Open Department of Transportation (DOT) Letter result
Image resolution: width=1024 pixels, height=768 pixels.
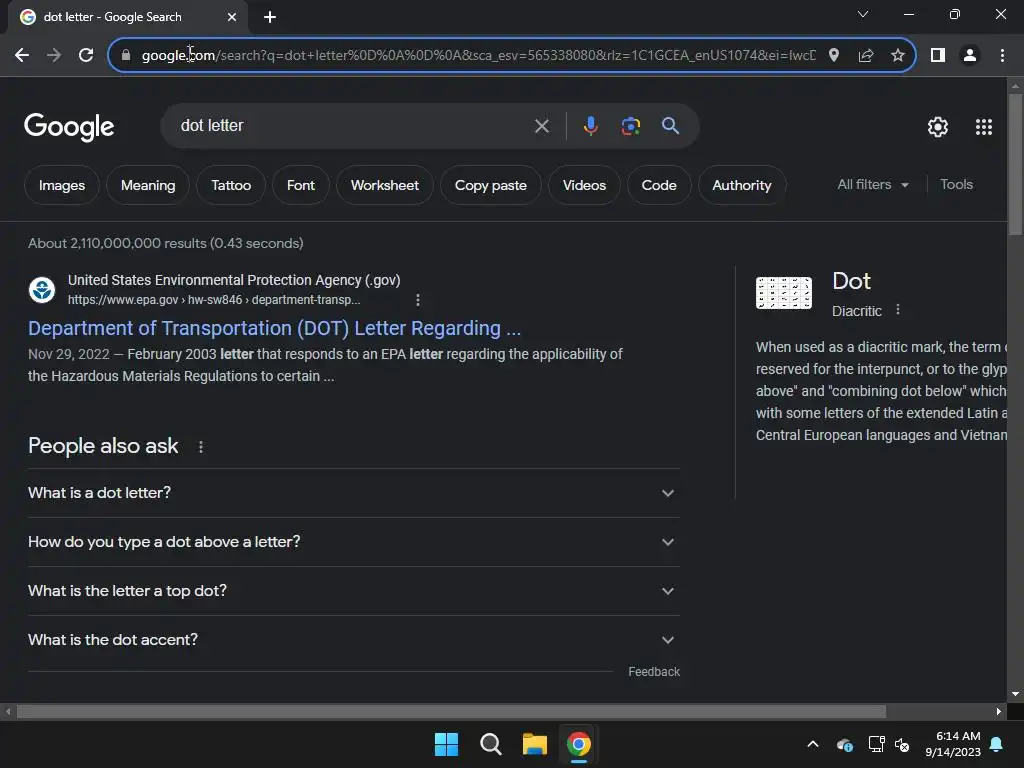tap(274, 328)
